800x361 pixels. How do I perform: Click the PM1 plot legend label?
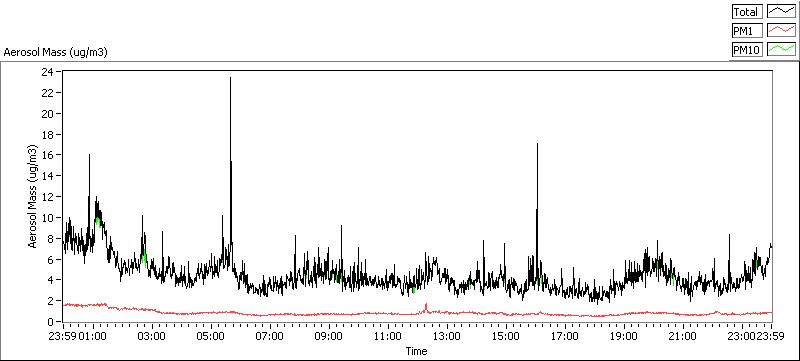[x=747, y=31]
